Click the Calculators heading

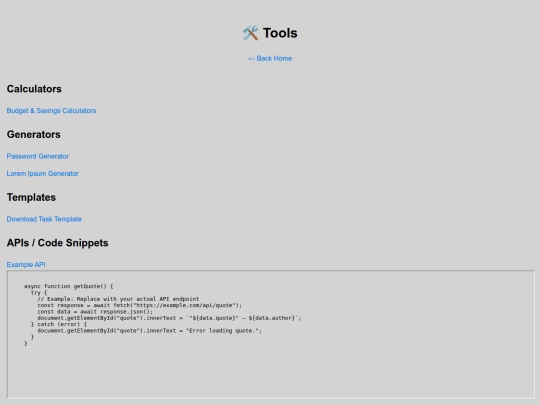click(34, 89)
